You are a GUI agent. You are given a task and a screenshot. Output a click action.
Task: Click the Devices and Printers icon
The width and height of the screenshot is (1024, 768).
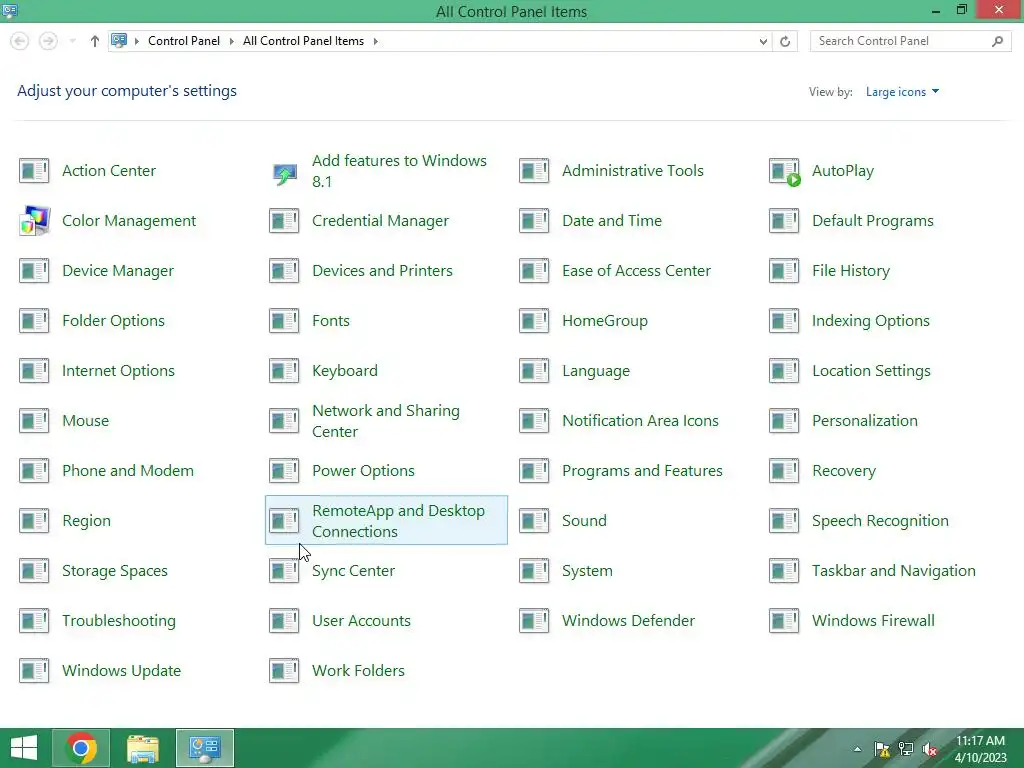pyautogui.click(x=284, y=271)
